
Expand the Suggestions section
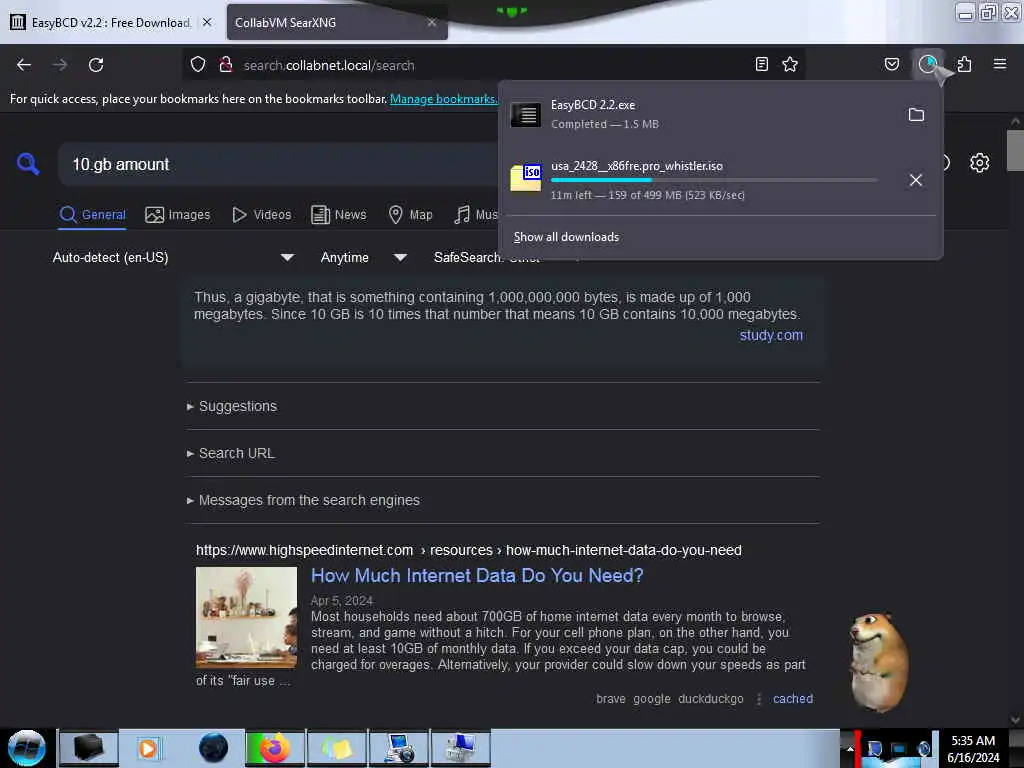tap(232, 406)
